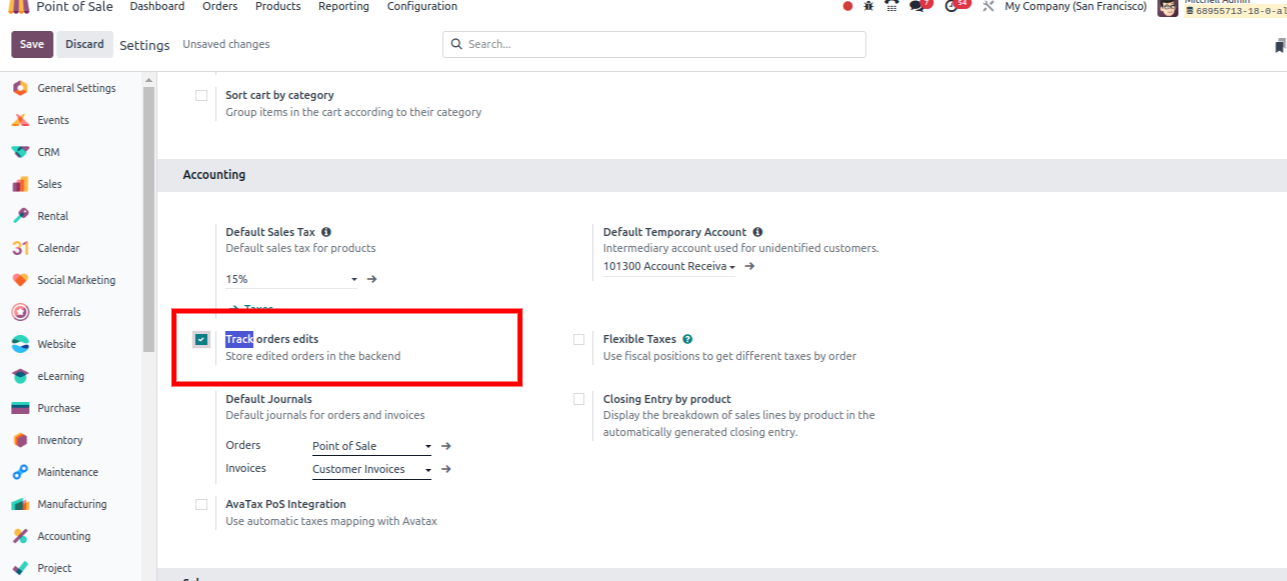
Task: Enable Closing Entry by product checkbox
Action: [x=579, y=399]
